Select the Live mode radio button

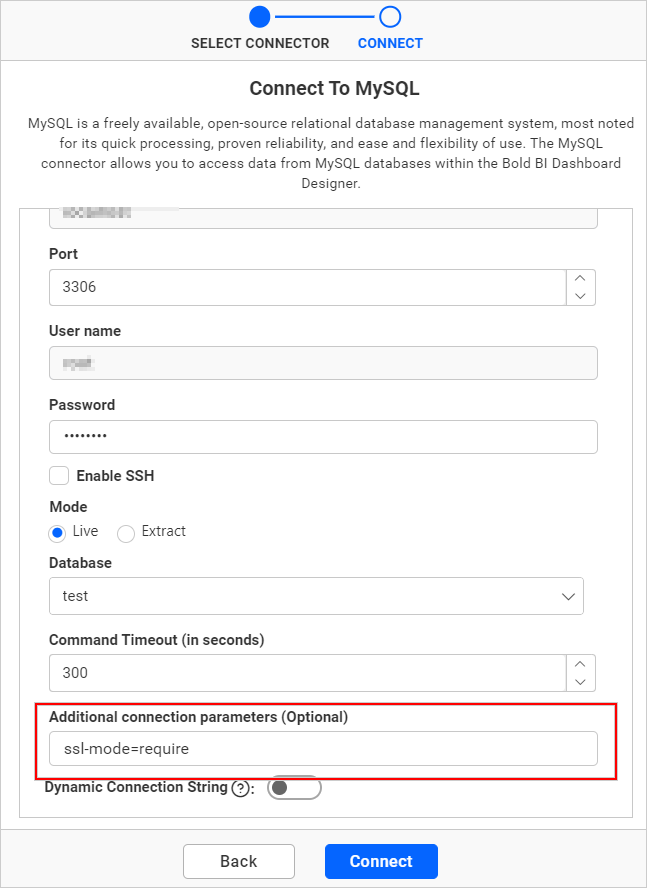pos(58,533)
